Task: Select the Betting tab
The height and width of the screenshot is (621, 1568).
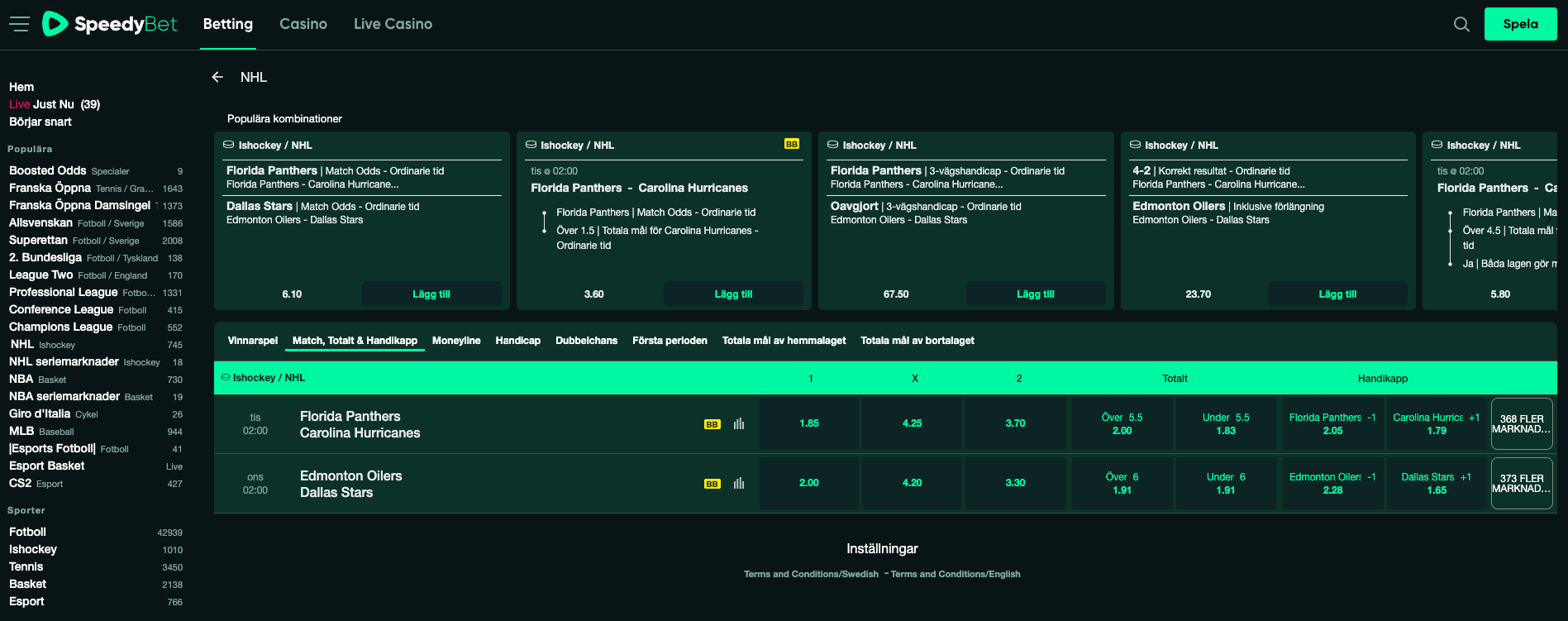Action: [x=228, y=24]
